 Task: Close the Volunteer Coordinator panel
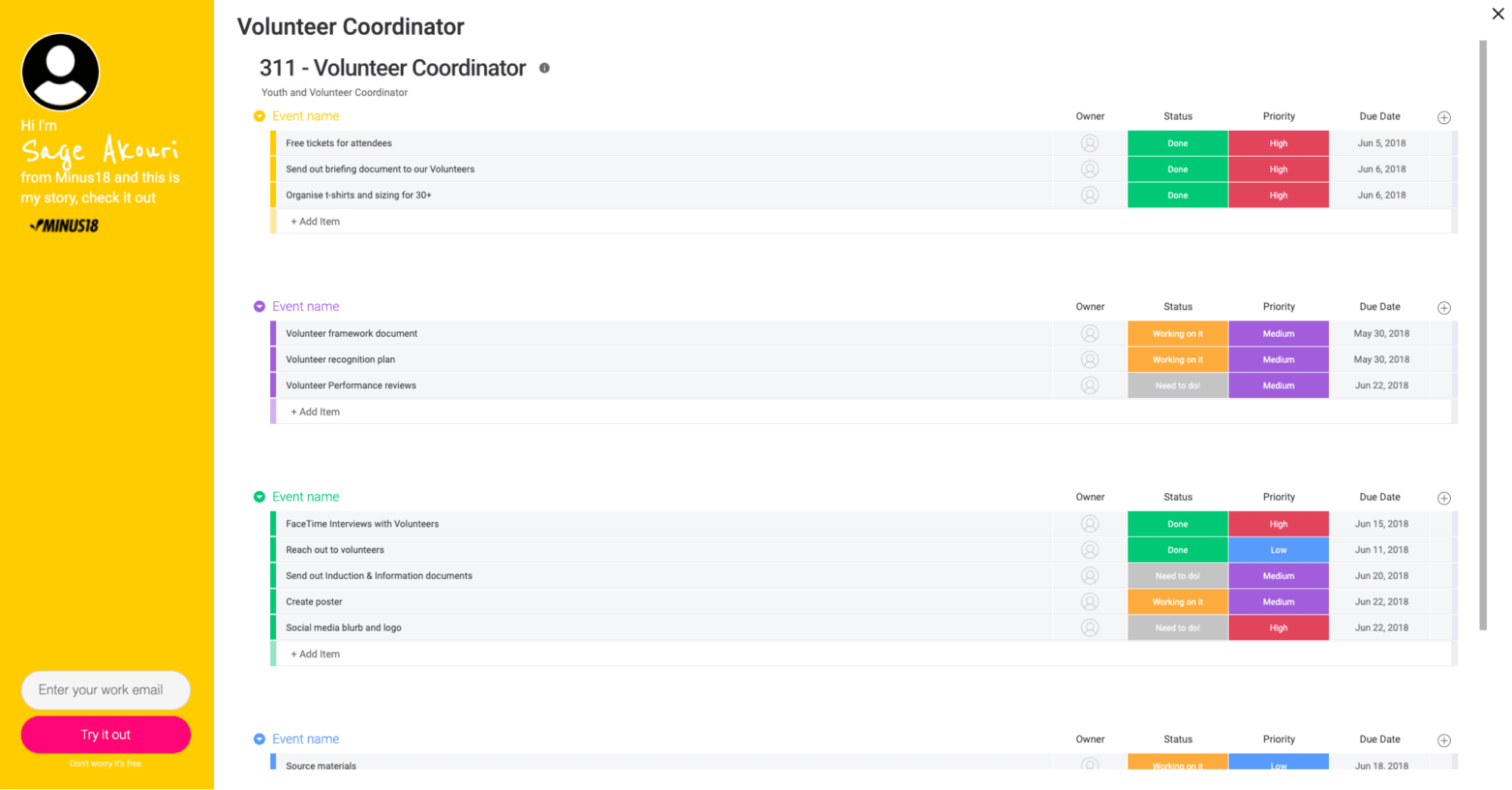tap(1497, 14)
